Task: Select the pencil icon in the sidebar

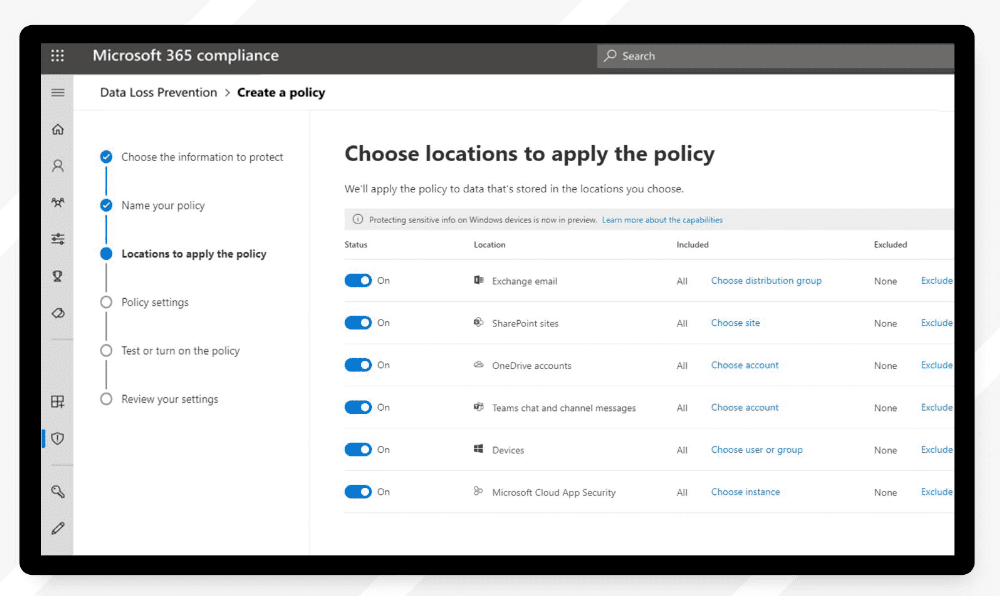Action: [x=57, y=526]
